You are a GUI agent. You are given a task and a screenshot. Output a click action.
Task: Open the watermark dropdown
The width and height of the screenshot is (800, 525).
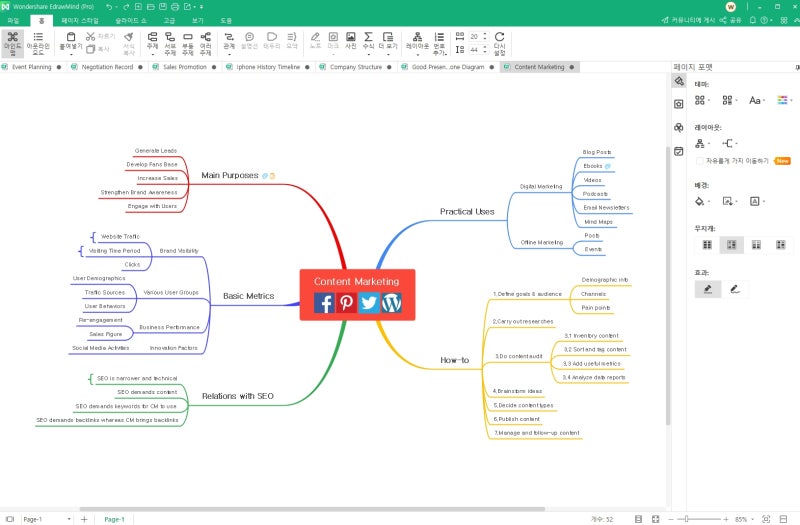pos(757,201)
